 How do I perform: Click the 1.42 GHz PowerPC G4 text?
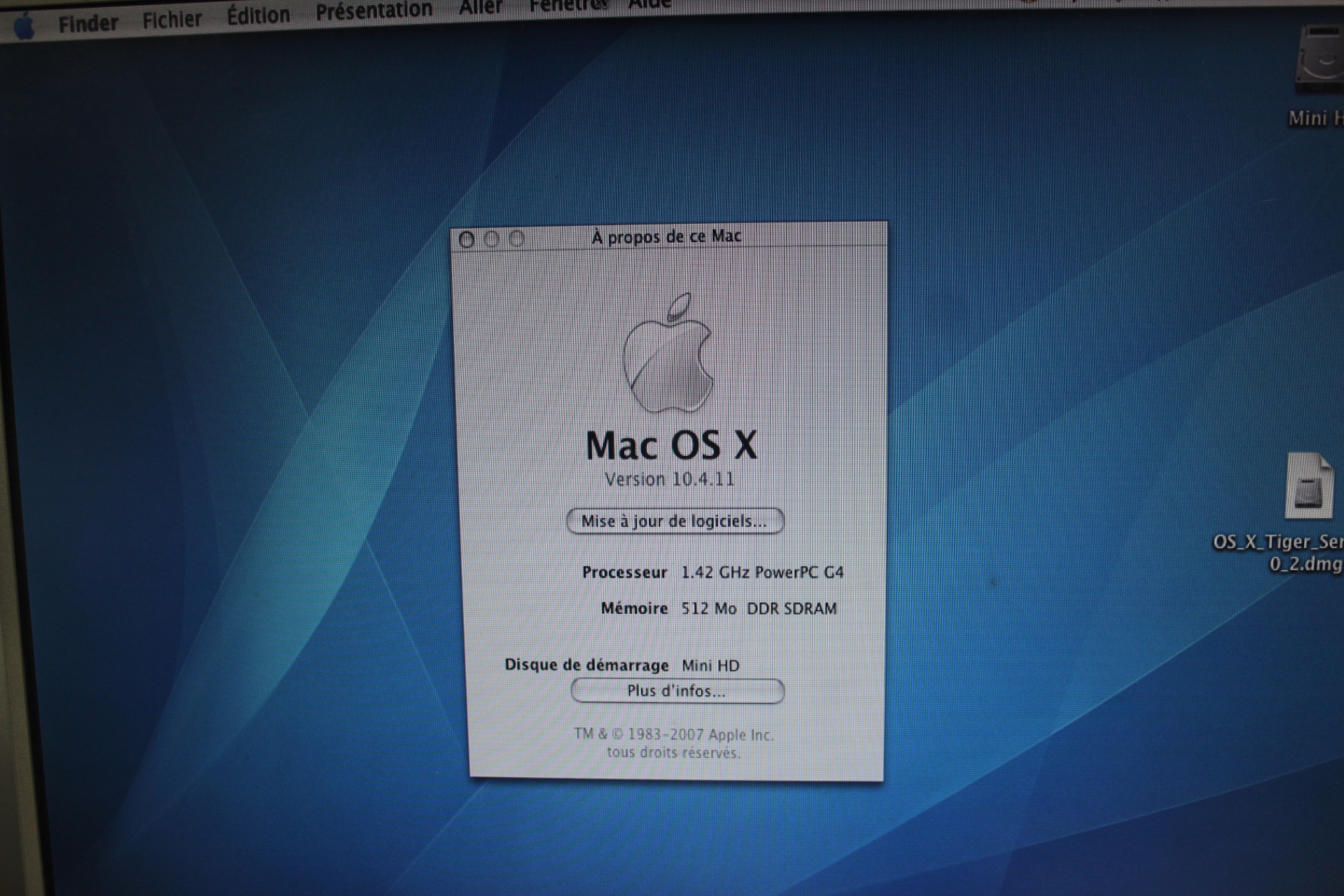[x=762, y=573]
